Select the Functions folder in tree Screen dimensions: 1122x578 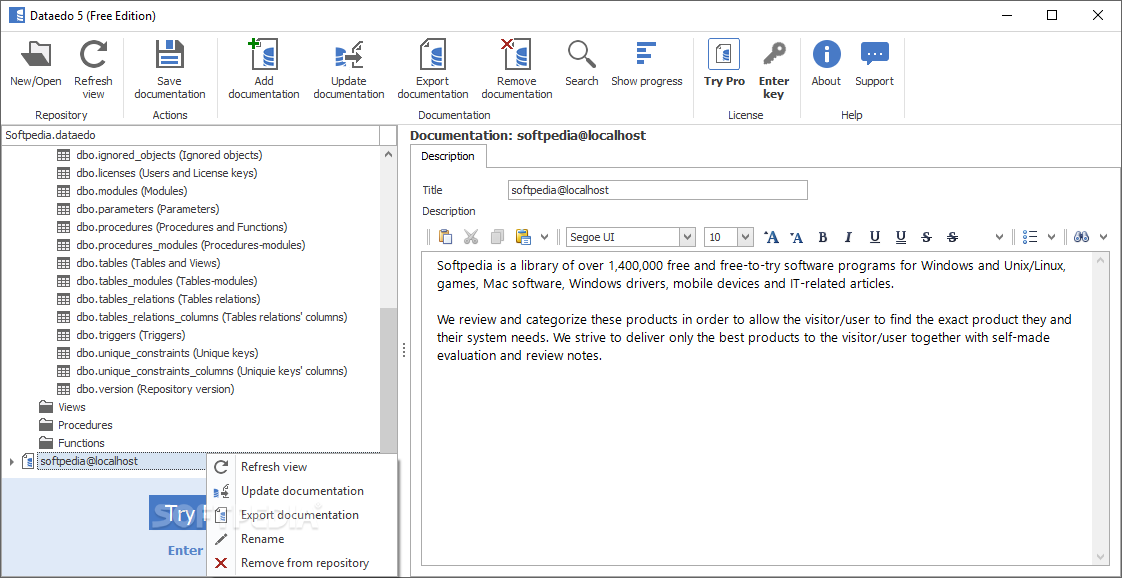point(72,443)
